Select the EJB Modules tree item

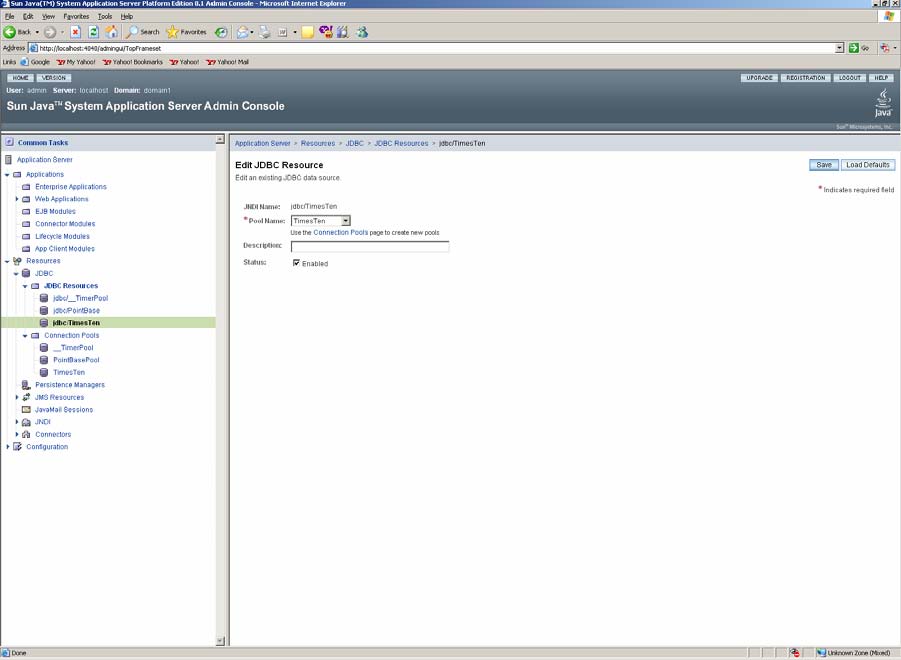tap(55, 211)
